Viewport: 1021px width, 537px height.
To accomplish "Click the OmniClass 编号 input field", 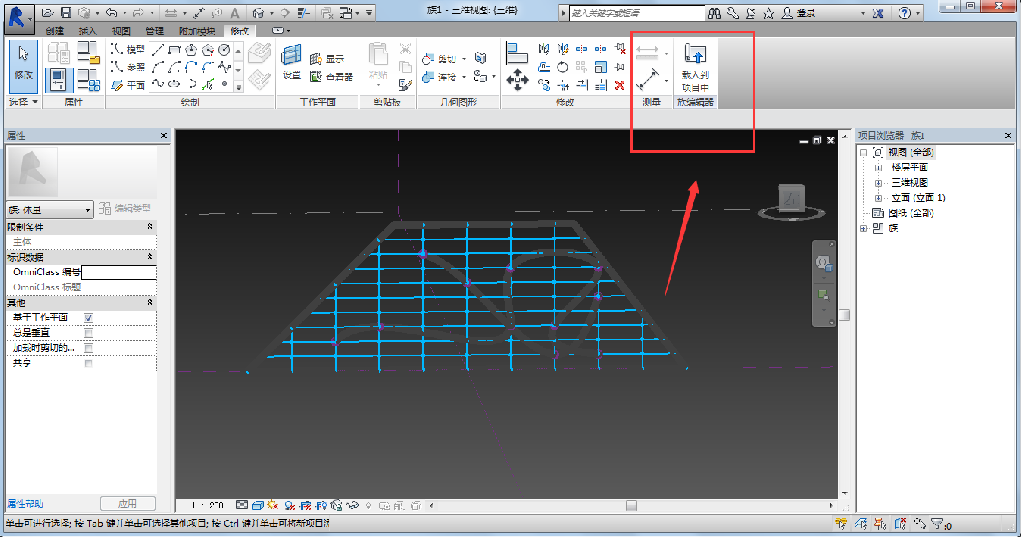I will click(x=119, y=272).
